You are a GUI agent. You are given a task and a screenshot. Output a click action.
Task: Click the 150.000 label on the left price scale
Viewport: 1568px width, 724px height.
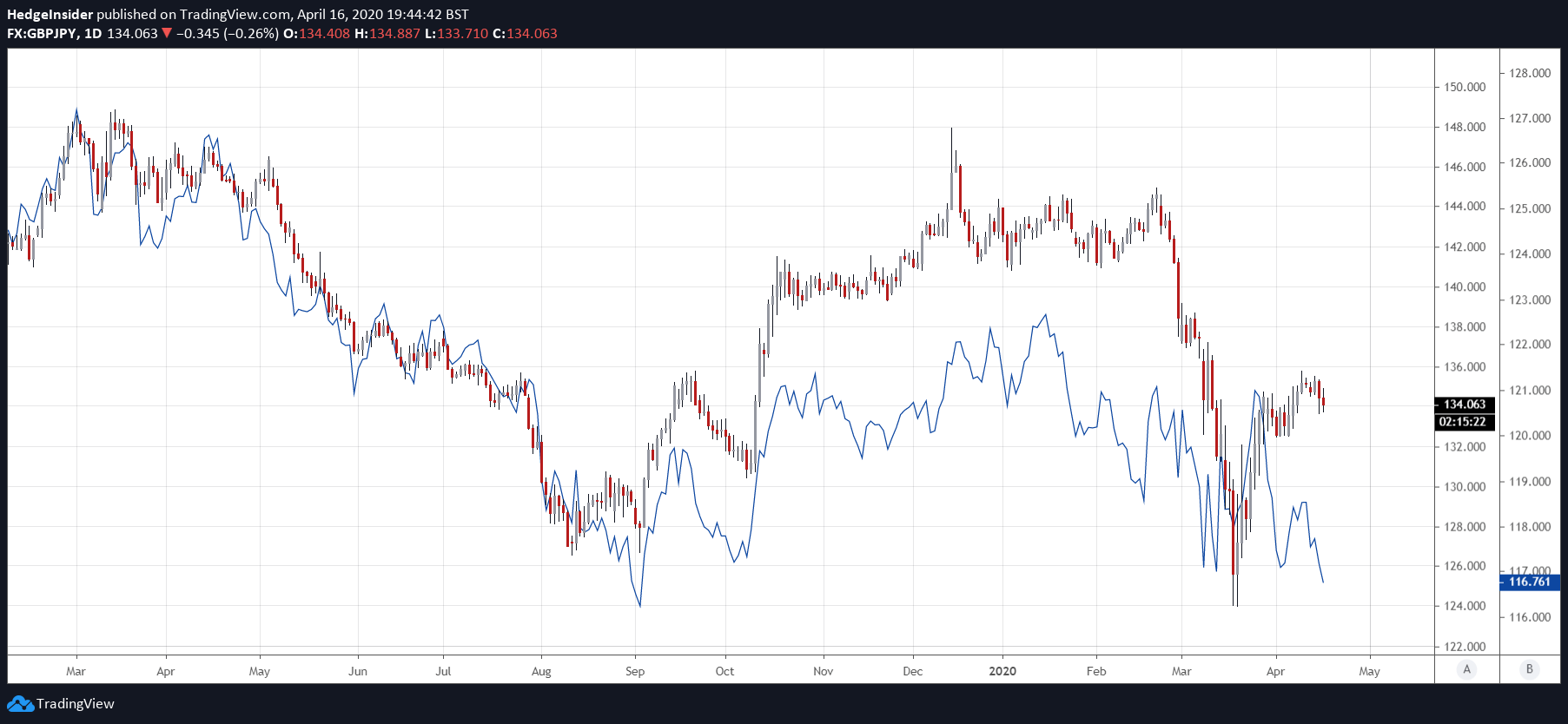click(x=1465, y=87)
